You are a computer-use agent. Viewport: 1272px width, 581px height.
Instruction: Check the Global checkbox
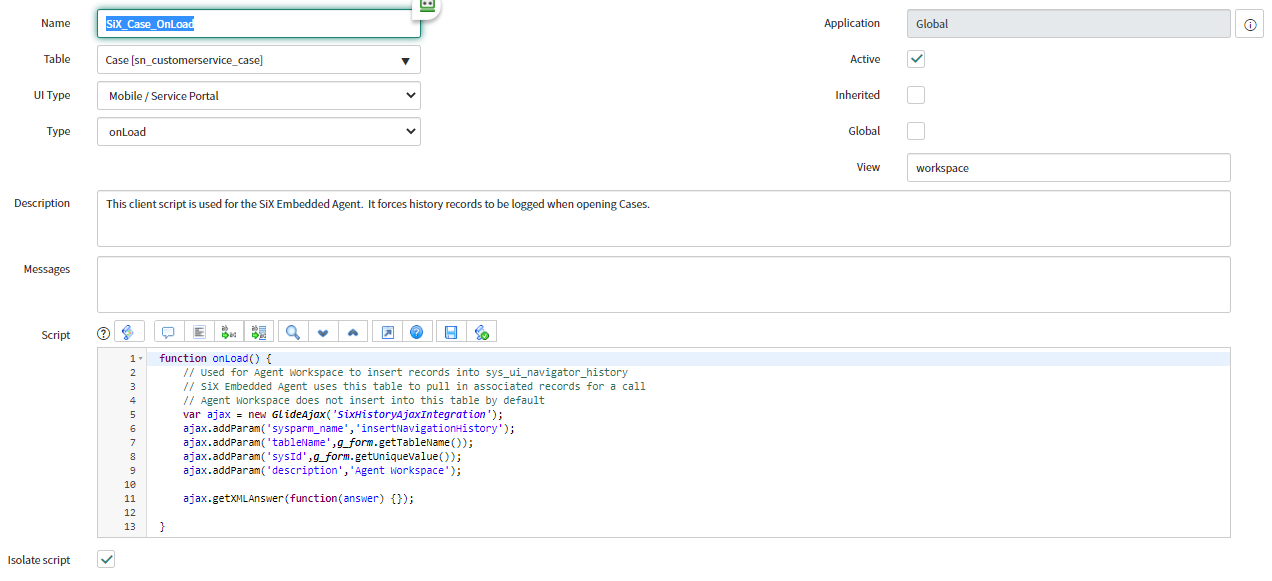[x=916, y=131]
